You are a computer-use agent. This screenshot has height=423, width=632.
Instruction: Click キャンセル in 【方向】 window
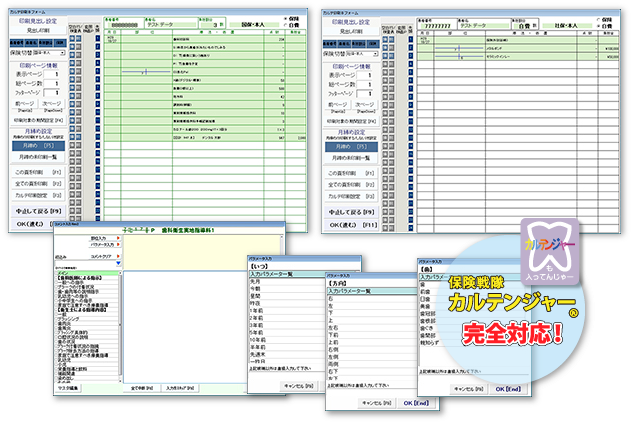point(376,403)
